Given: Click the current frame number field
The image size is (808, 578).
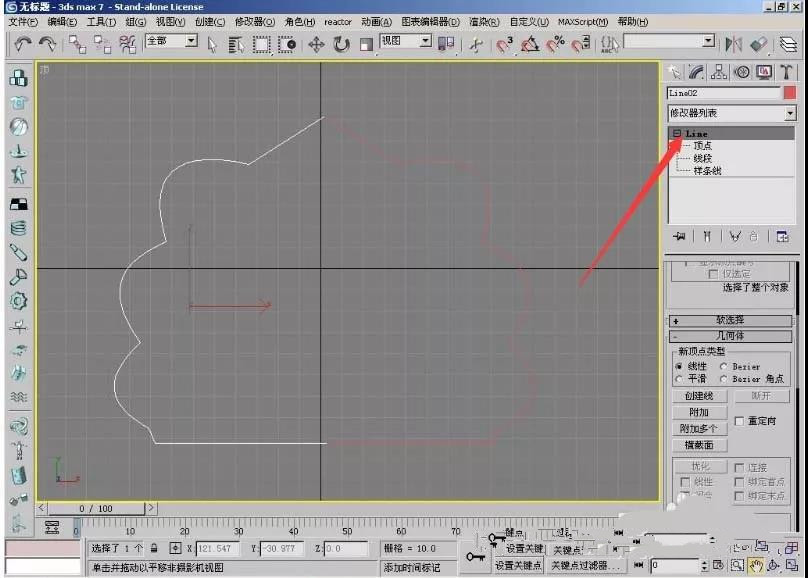Looking at the screenshot, I should click(x=675, y=565).
